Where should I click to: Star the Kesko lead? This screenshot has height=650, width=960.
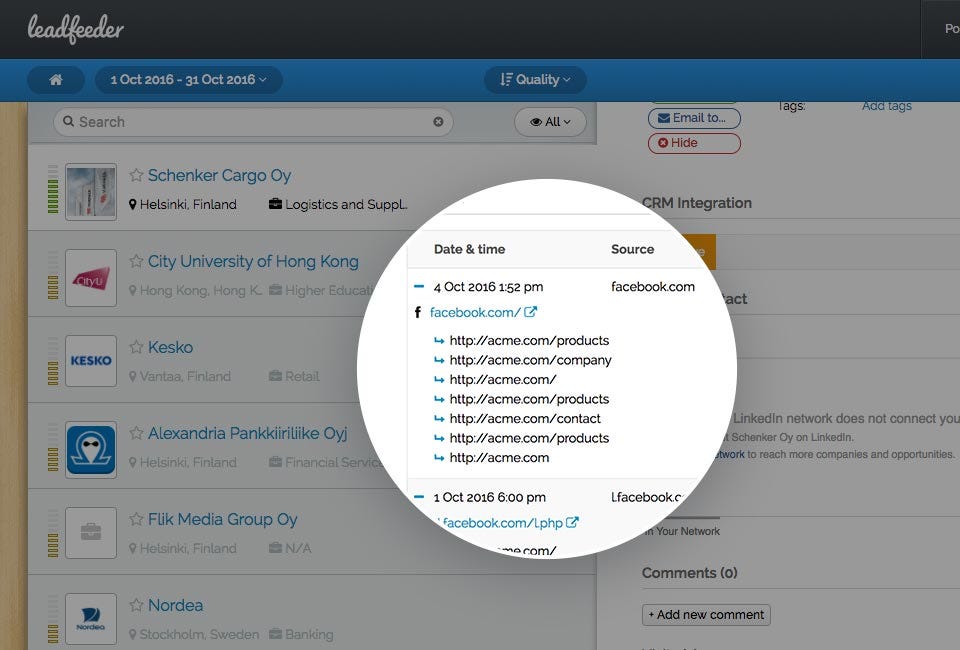pyautogui.click(x=136, y=347)
